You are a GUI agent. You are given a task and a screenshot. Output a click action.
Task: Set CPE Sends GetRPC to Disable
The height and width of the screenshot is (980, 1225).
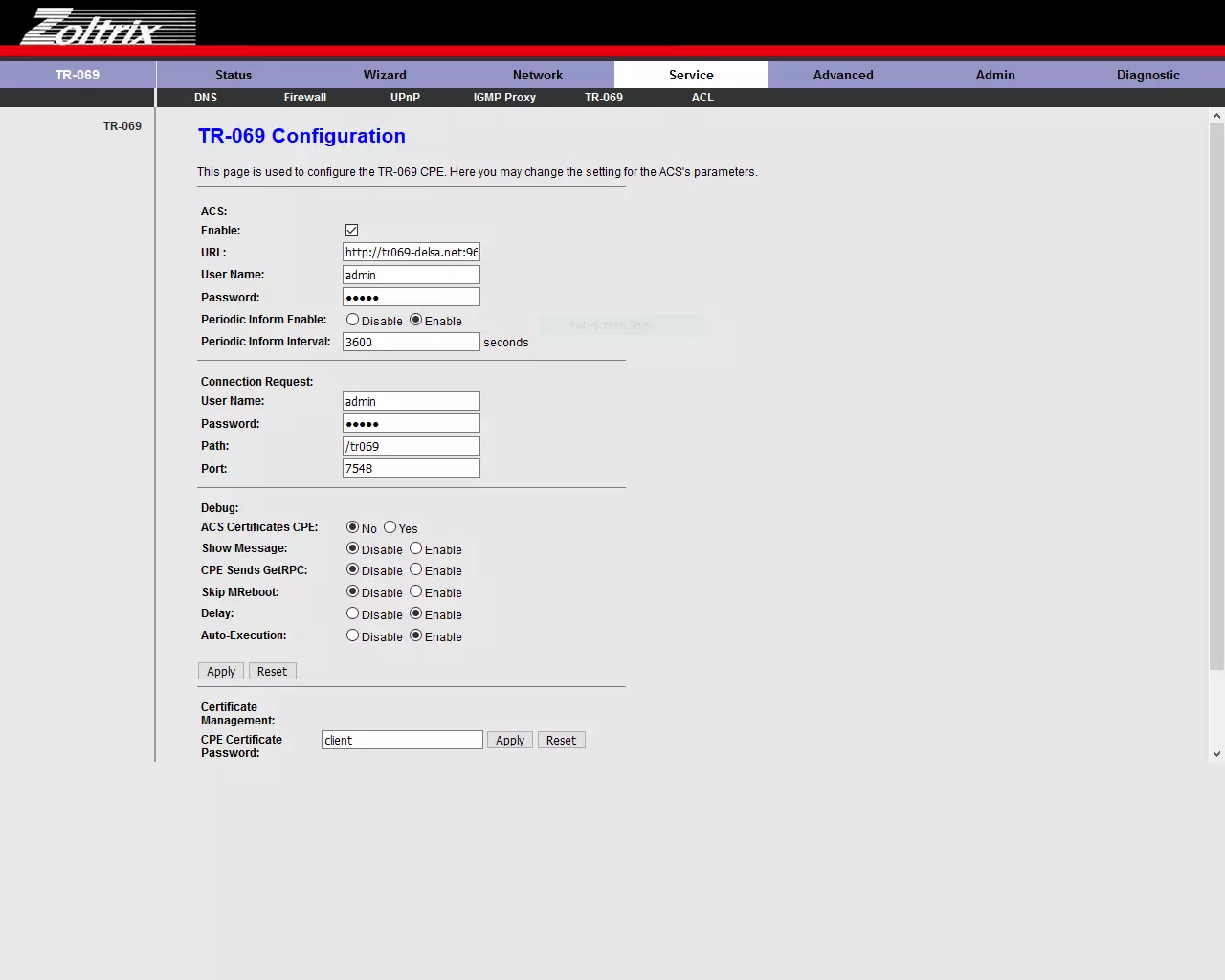(352, 569)
